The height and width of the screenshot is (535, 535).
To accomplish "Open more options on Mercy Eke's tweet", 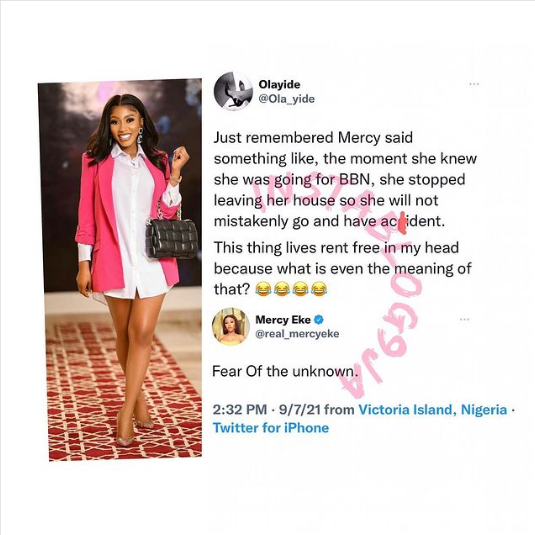I will coord(464,320).
